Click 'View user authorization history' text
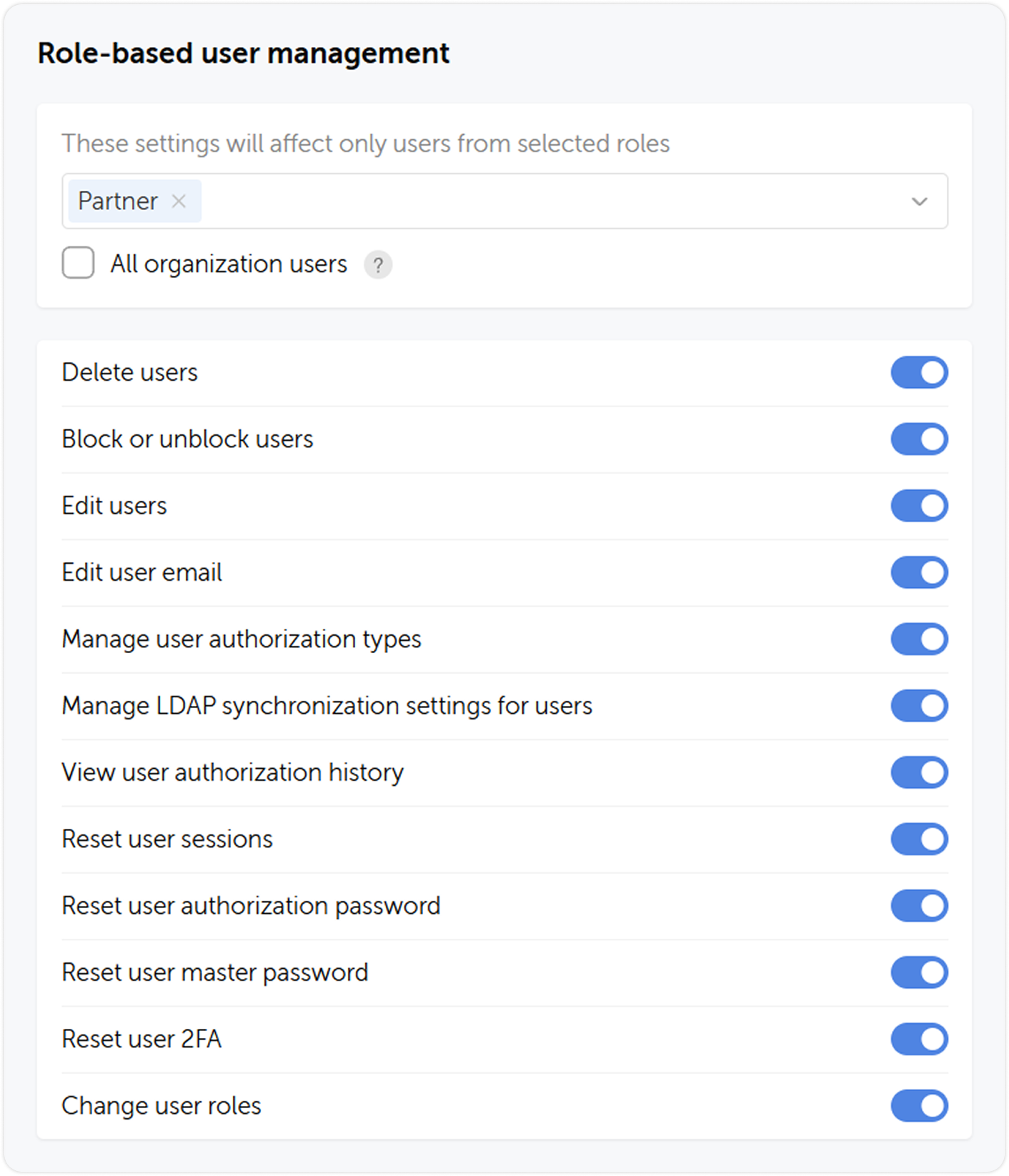 pyautogui.click(x=233, y=773)
